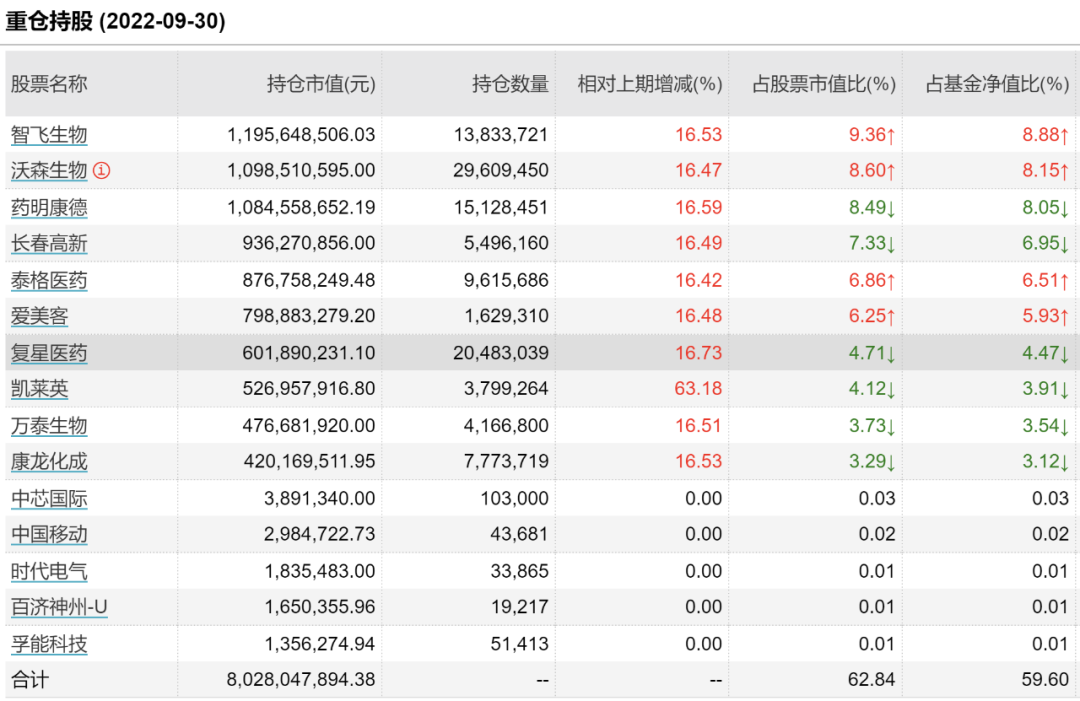This screenshot has width=1080, height=701.
Task: Open the 智飞生物 stock link
Action: point(49,134)
